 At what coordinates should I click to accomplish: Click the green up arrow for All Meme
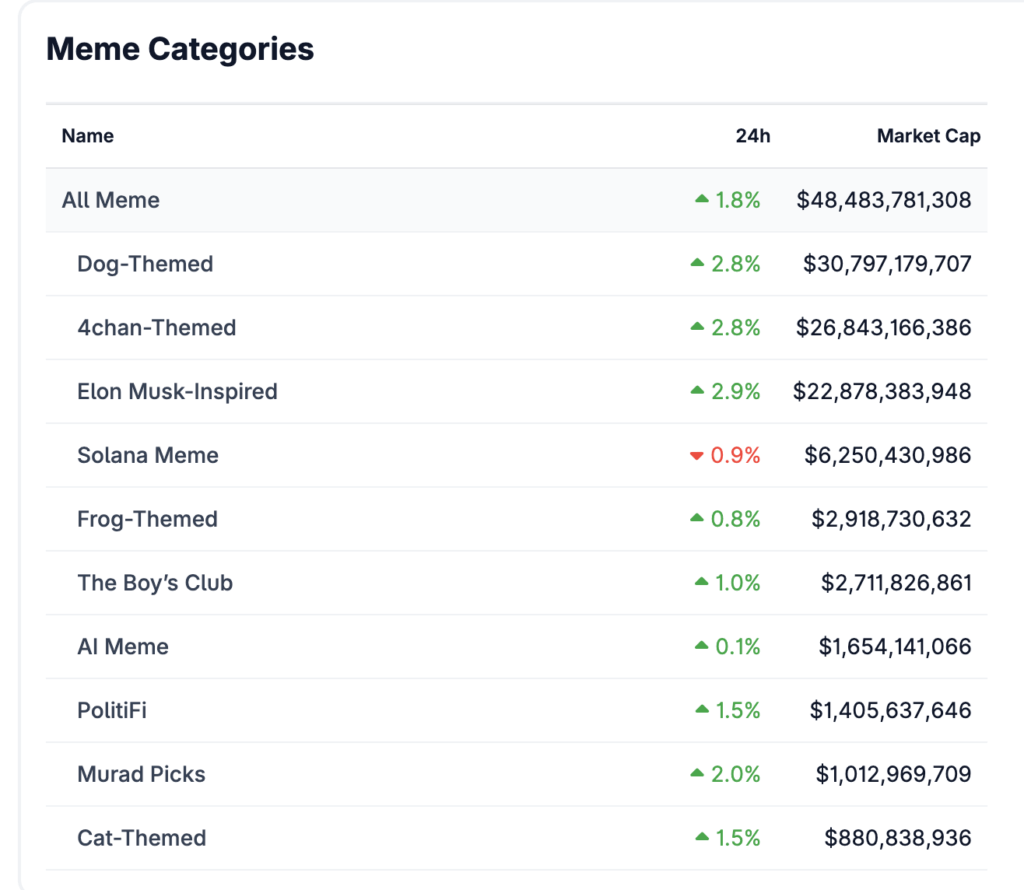pyautogui.click(x=702, y=199)
